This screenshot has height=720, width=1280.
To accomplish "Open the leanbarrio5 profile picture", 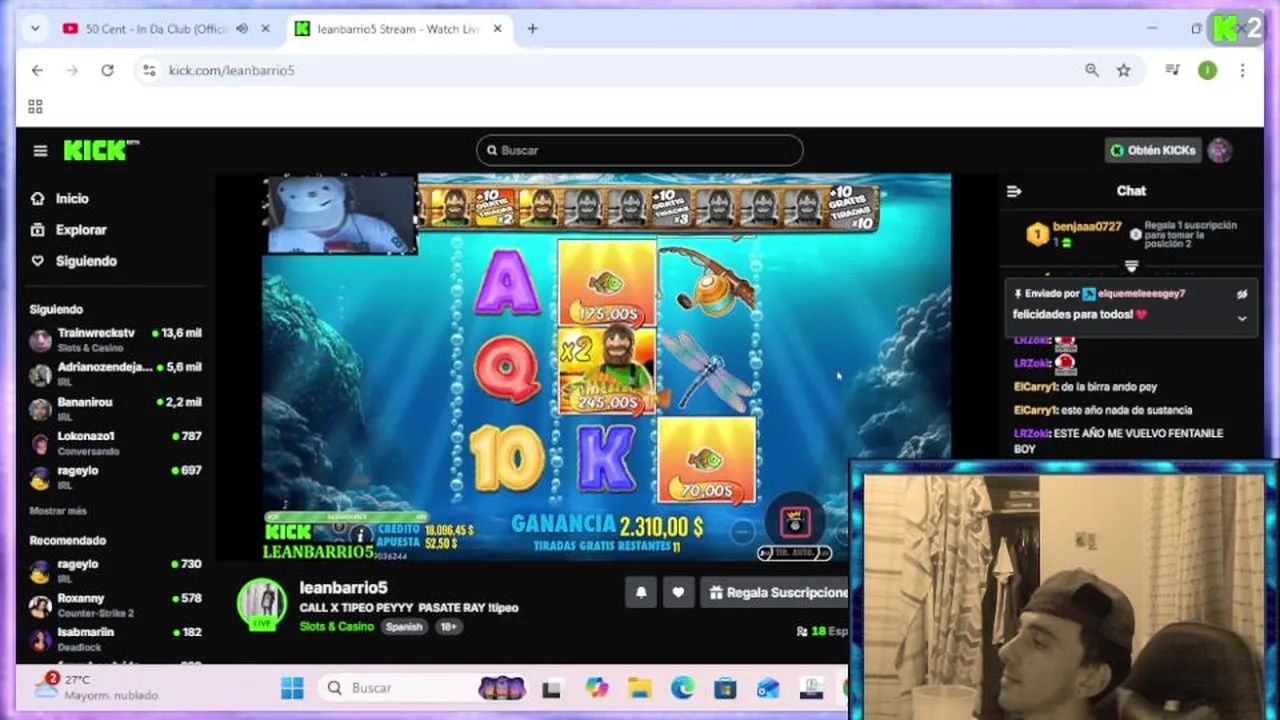I will tap(262, 604).
